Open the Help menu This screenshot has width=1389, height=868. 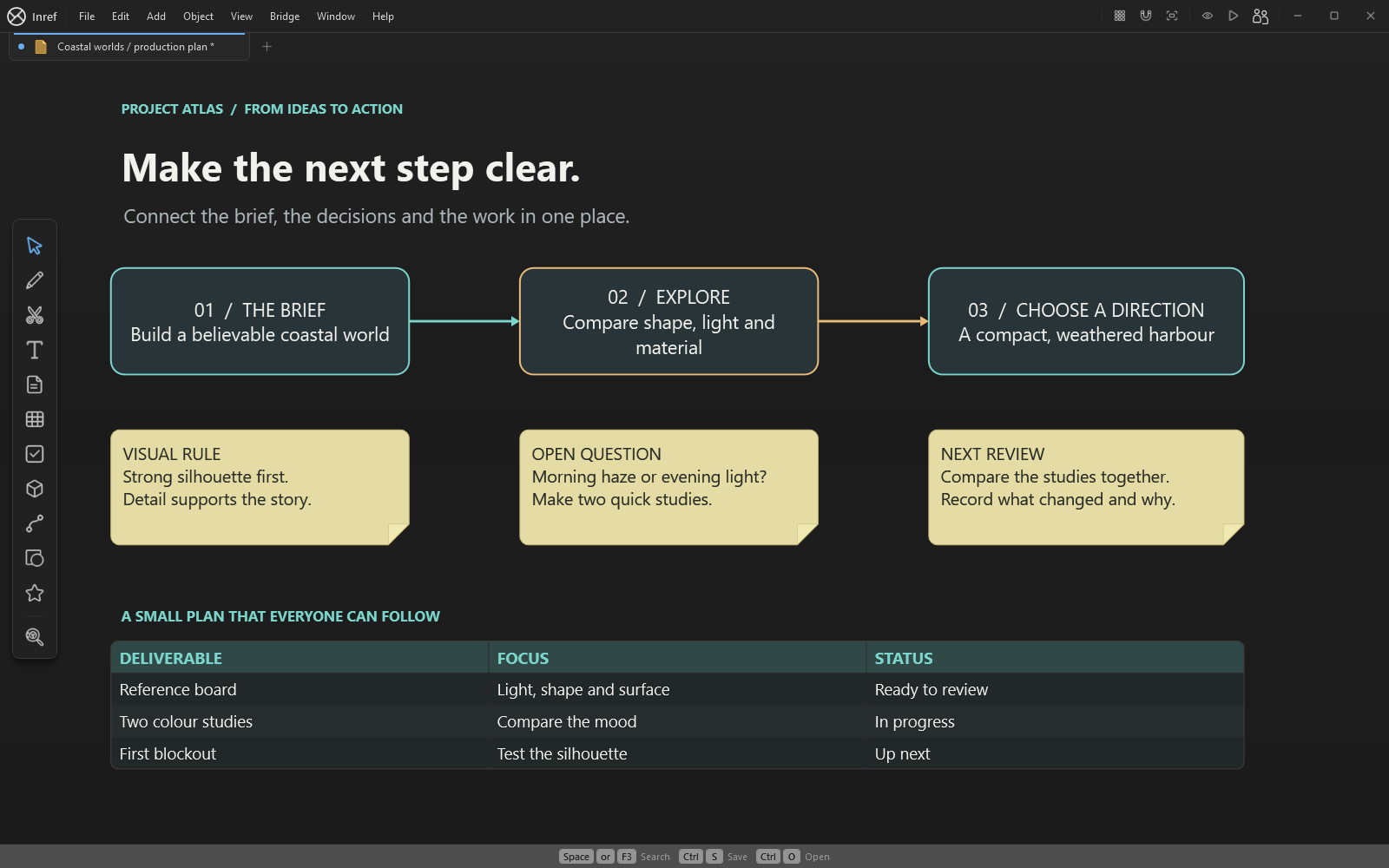(x=383, y=16)
